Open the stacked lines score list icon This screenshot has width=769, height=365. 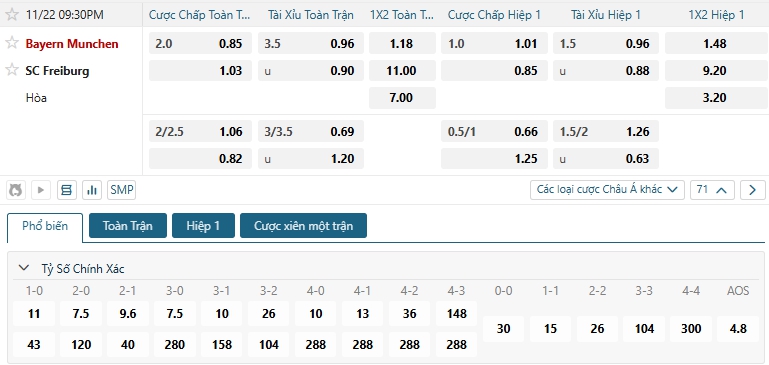[67, 190]
